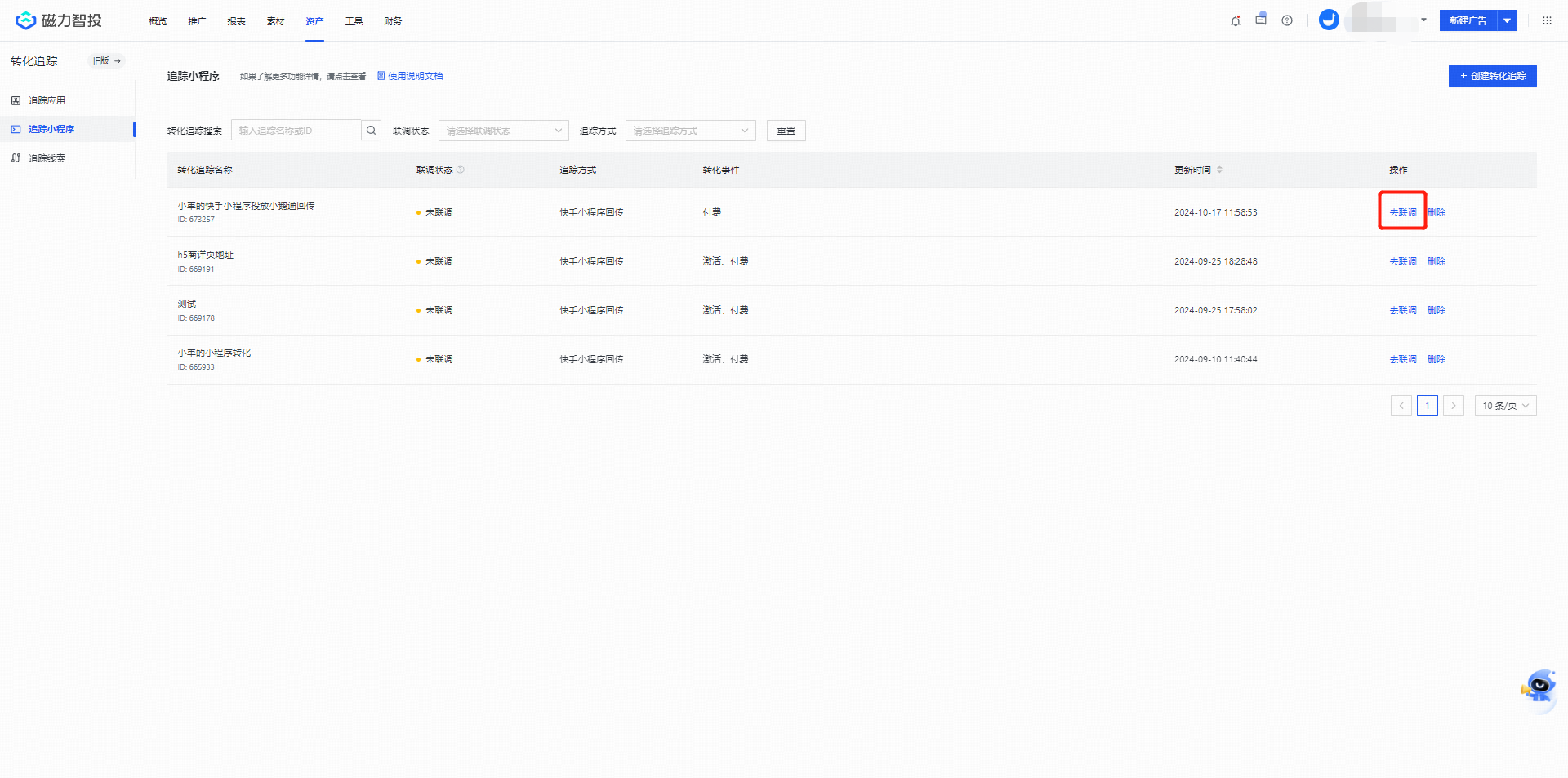Focus the 输入追踪名称或ID search field
Screen dimensions: 1568x778
[296, 131]
